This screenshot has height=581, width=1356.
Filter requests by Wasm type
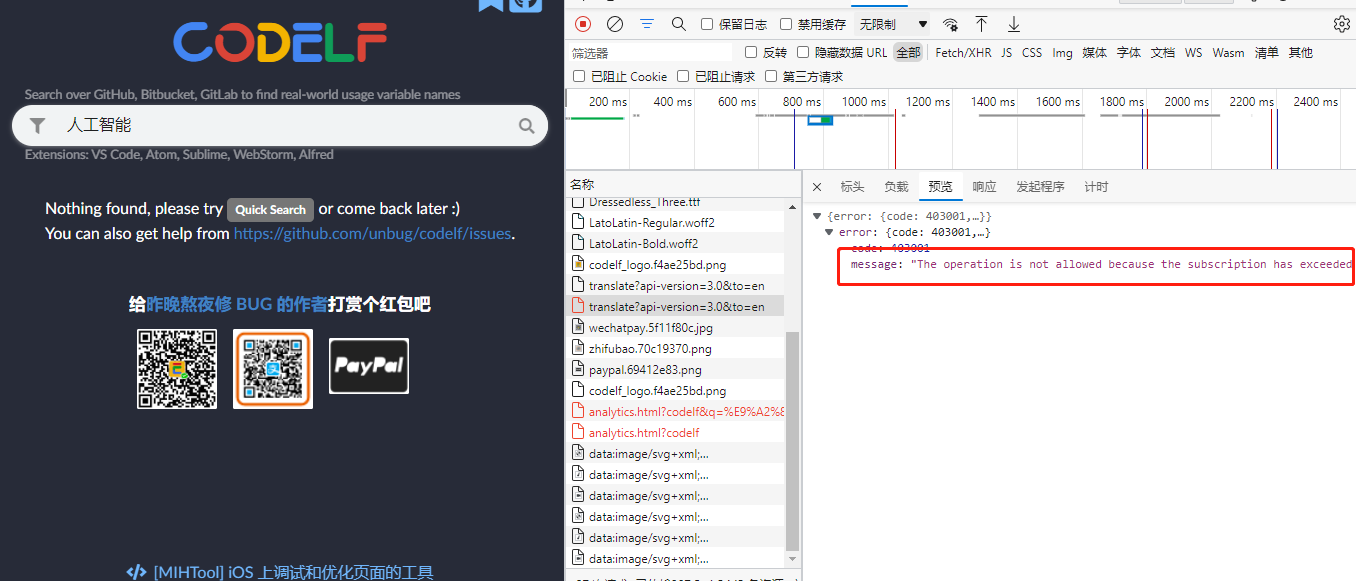(1228, 53)
